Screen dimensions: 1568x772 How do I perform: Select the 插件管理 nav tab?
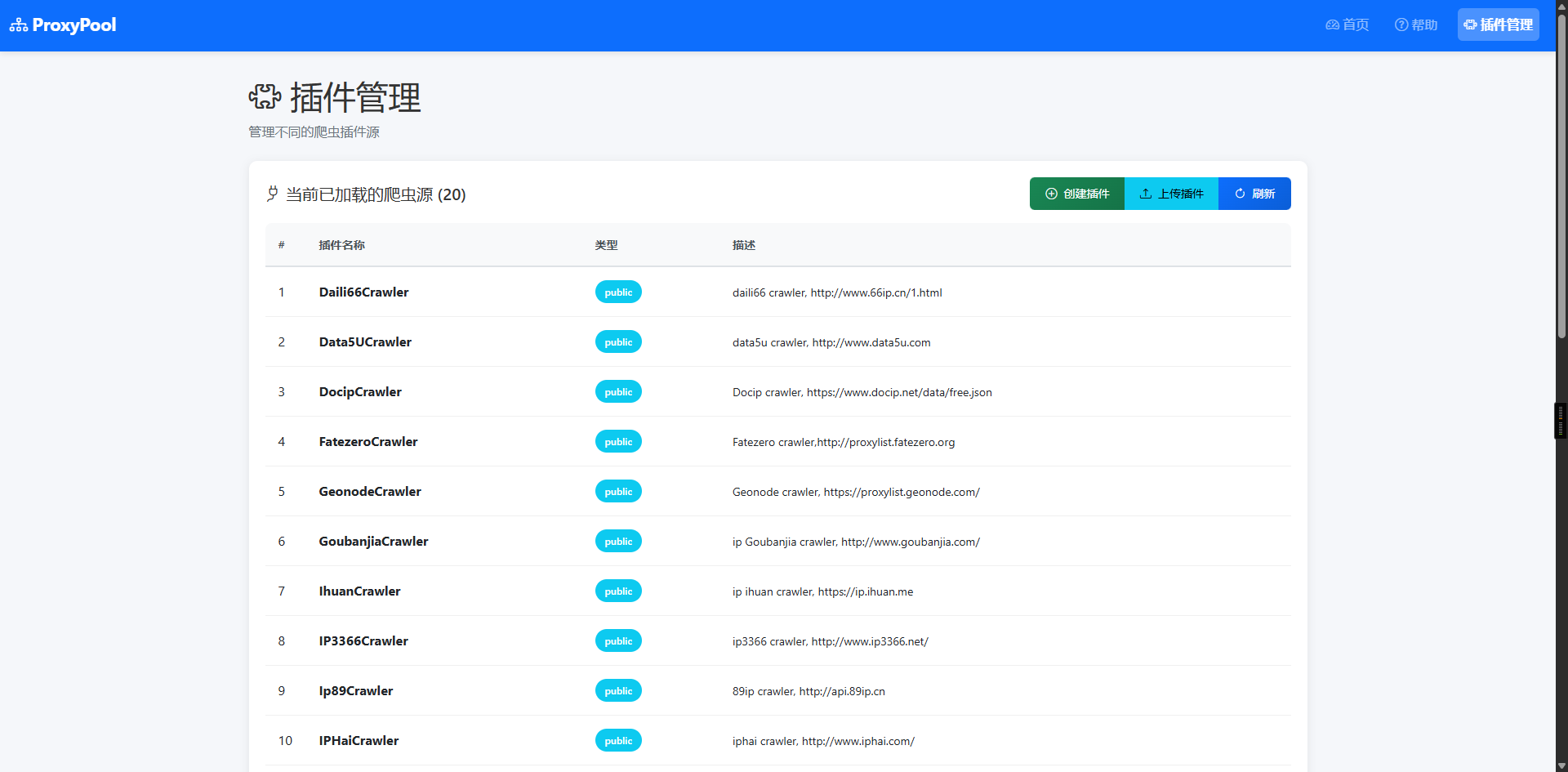click(x=1499, y=25)
